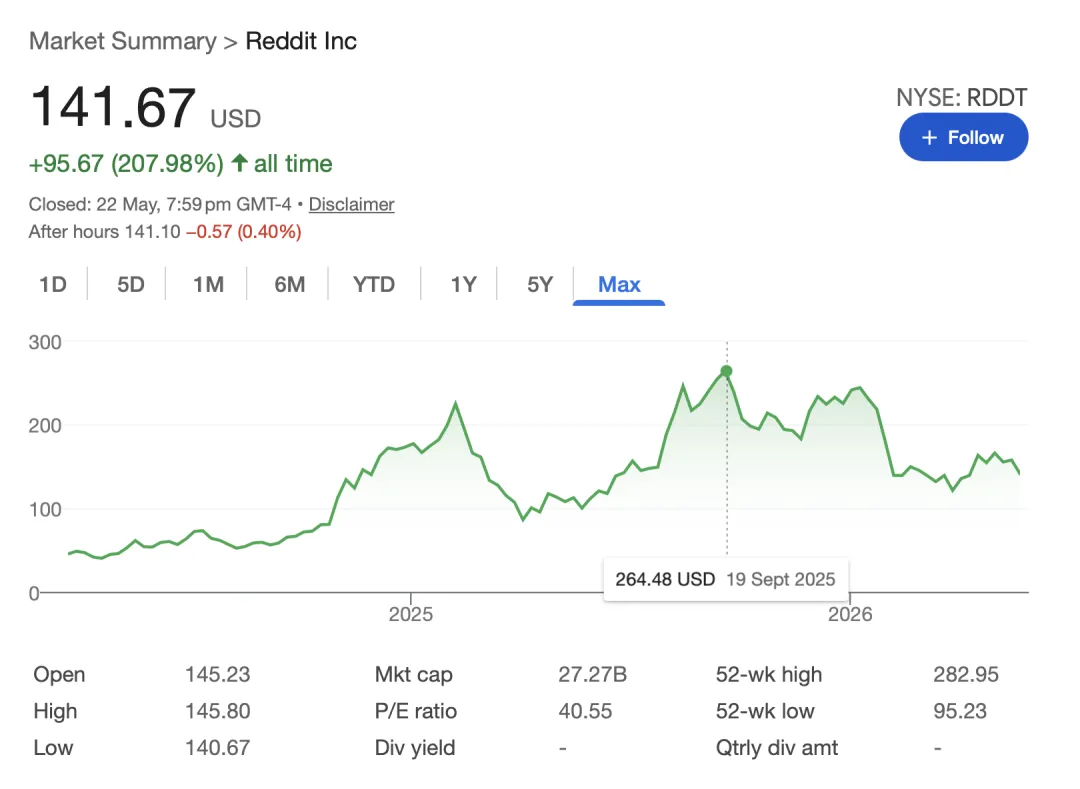The image size is (1080, 789).
Task: Click the Qtrly div amt label
Action: pos(777,748)
